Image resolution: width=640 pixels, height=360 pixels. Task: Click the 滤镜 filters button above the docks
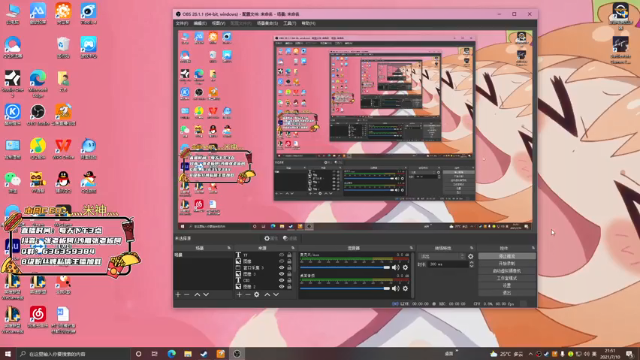point(290,238)
